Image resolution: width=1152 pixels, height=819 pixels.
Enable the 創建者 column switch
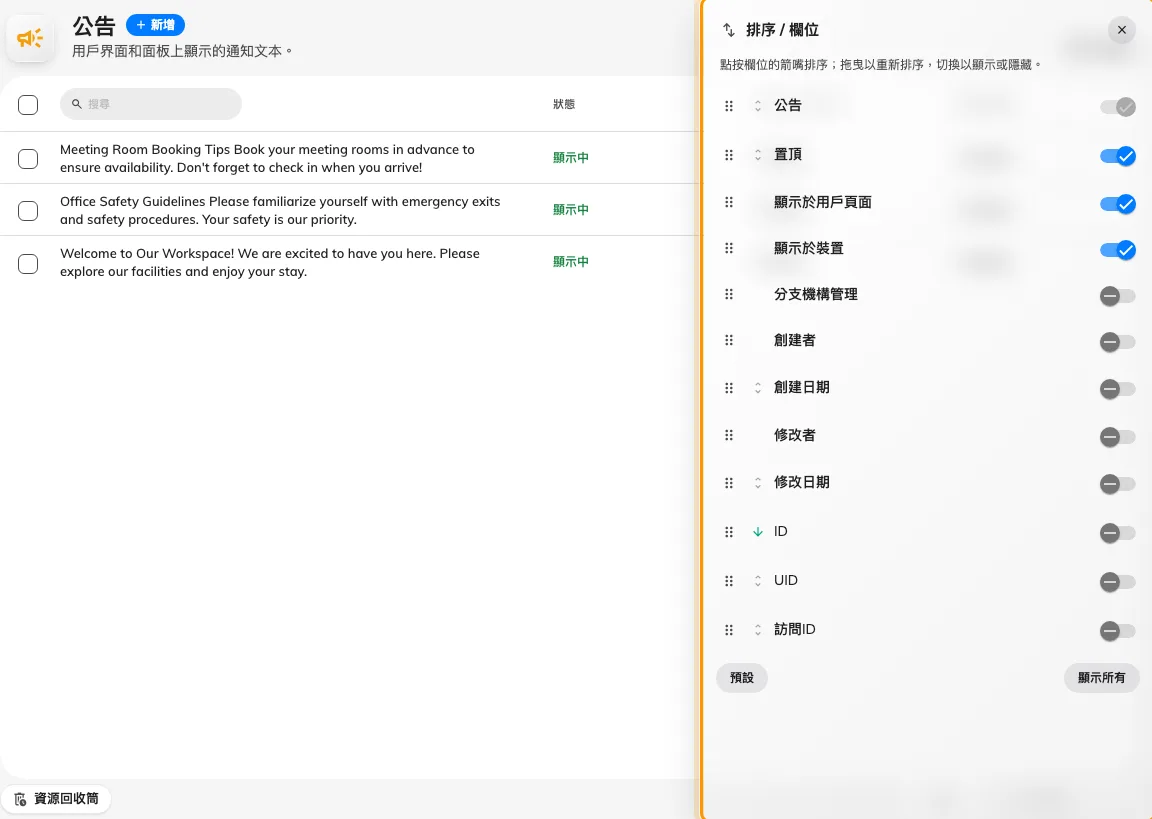(1117, 342)
